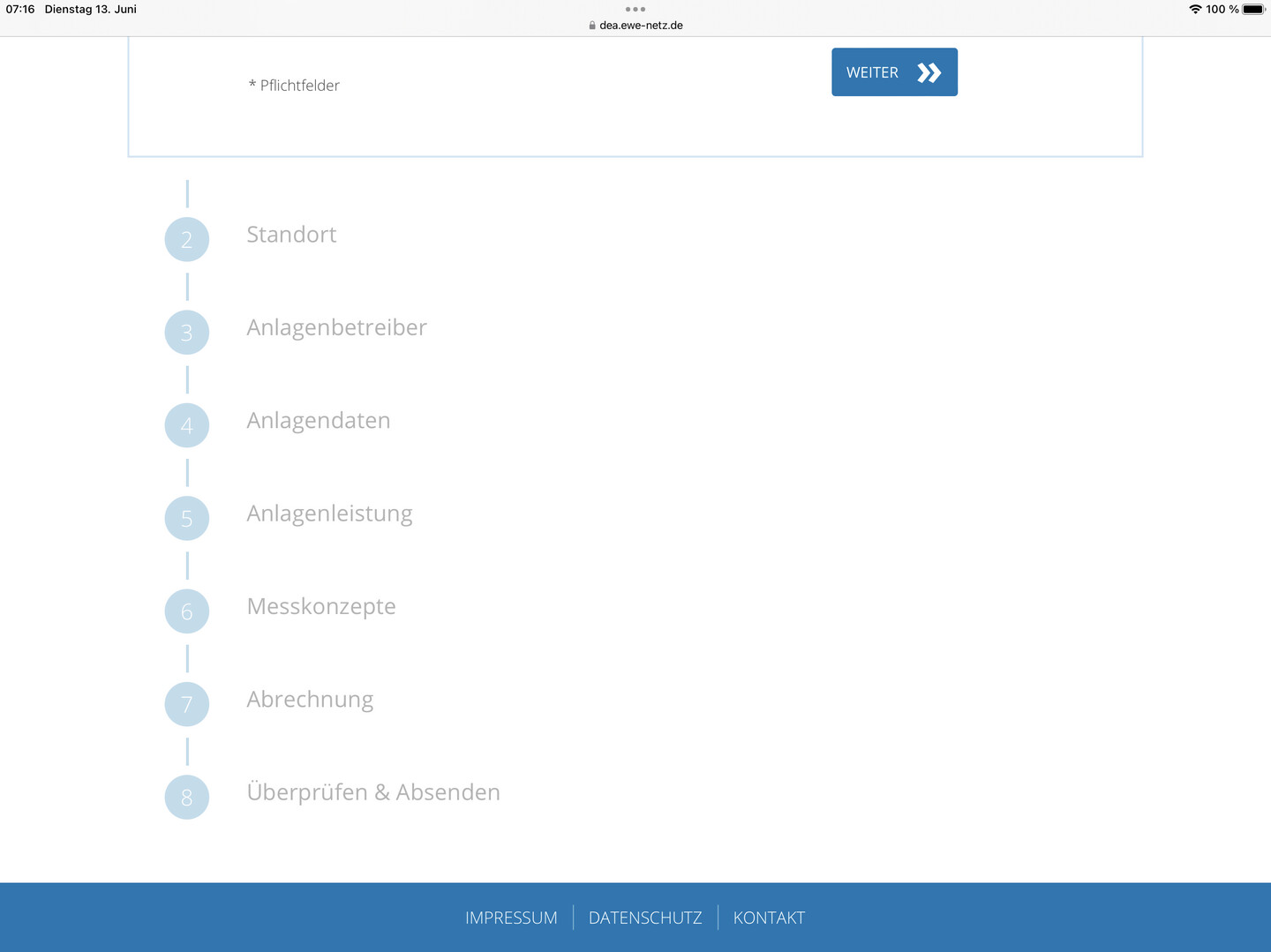
Task: Expand the Anlagenbetreiber section
Action: (x=336, y=327)
